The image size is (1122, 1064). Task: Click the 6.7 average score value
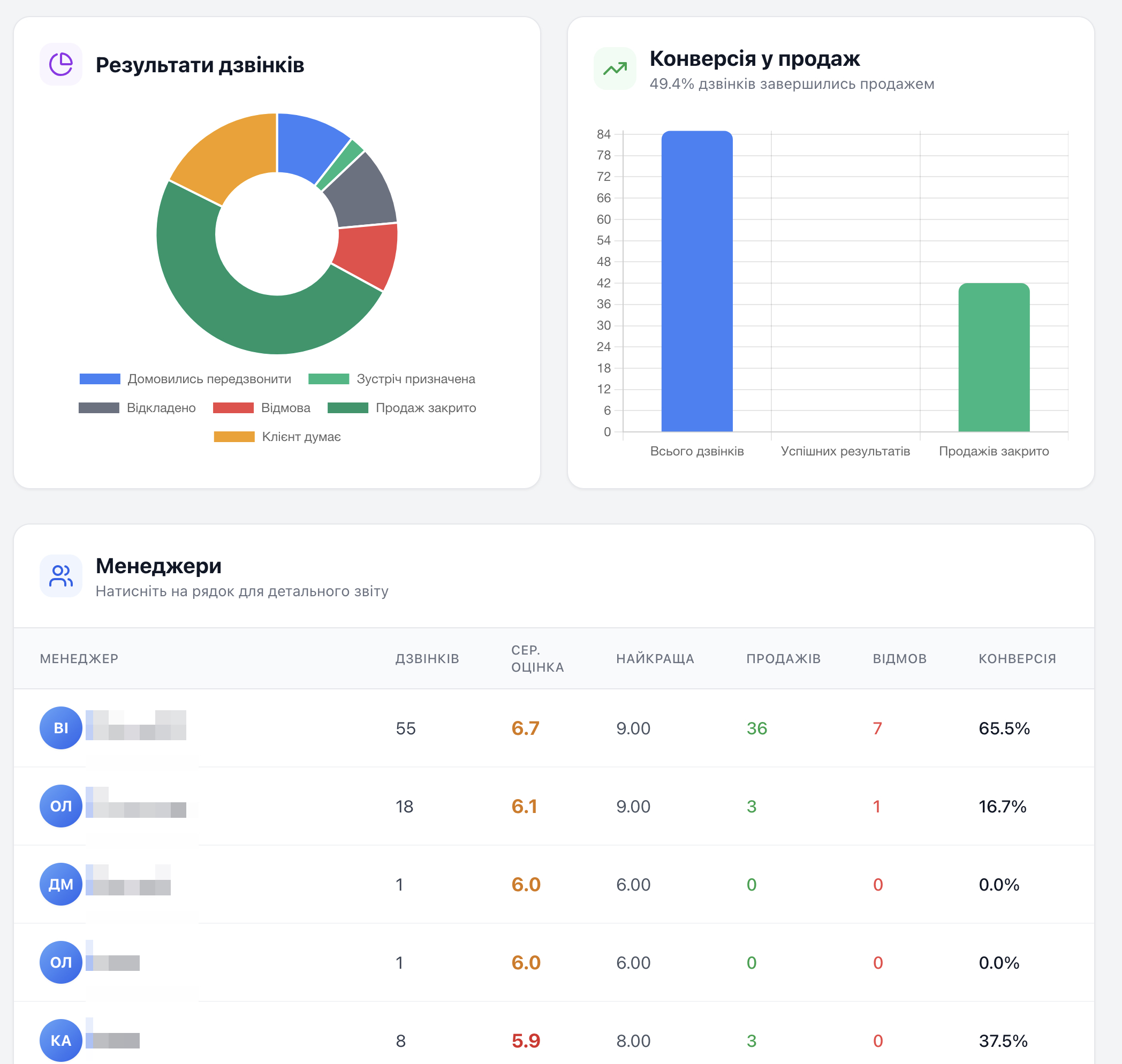click(x=525, y=728)
